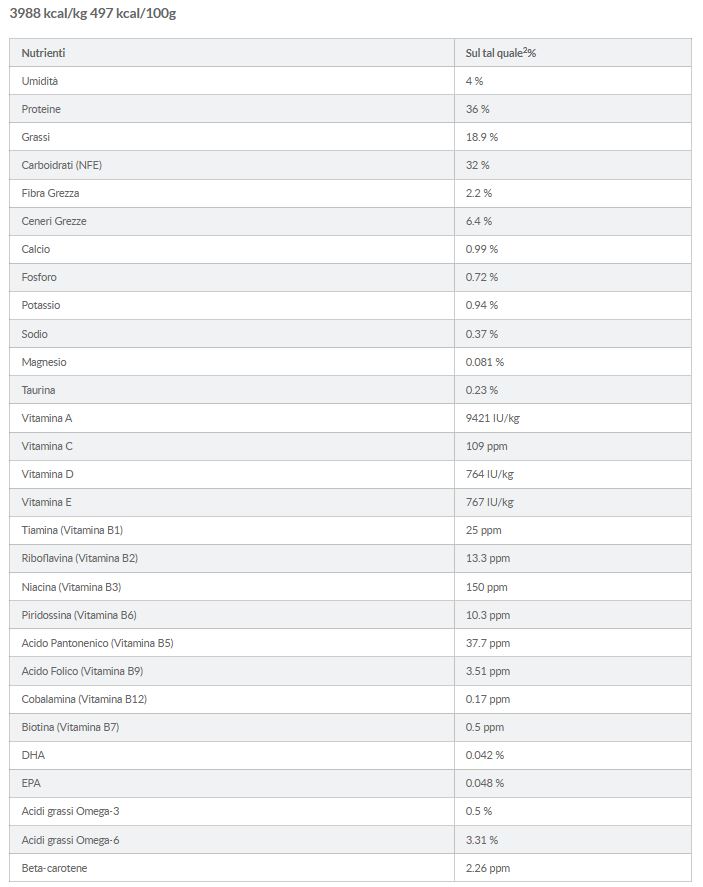This screenshot has height=887, width=703.
Task: Select the Riboflavina (Vitamina B2) label
Action: click(80, 558)
